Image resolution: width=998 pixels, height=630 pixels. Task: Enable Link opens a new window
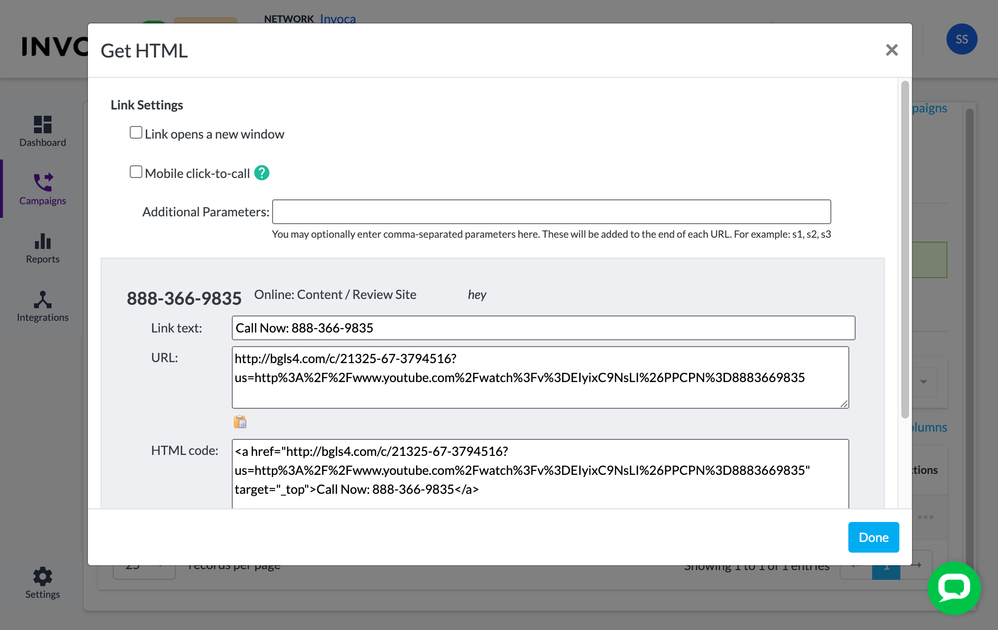pyautogui.click(x=136, y=133)
